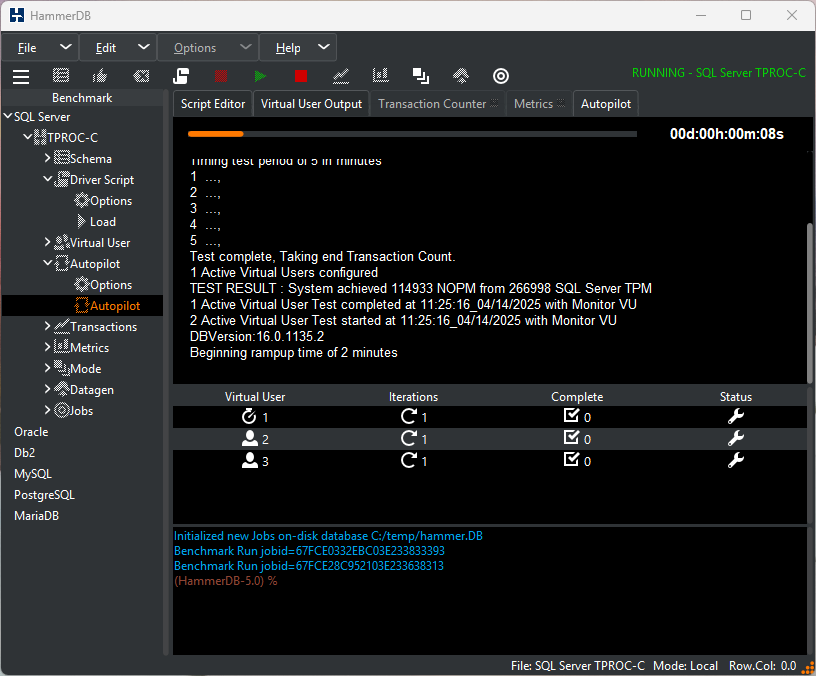
Task: Click the green Run Virtual Users arrow
Action: pyautogui.click(x=260, y=76)
